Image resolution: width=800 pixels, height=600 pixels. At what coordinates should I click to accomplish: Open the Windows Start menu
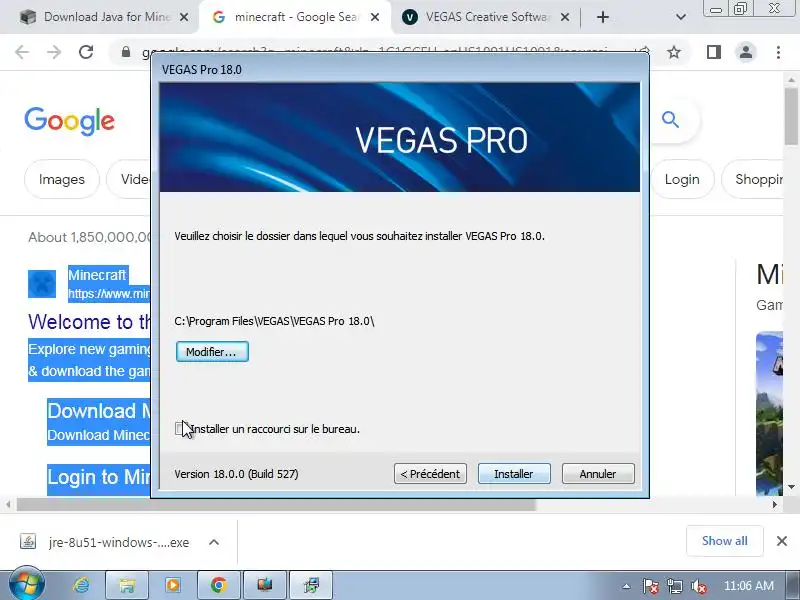point(26,585)
